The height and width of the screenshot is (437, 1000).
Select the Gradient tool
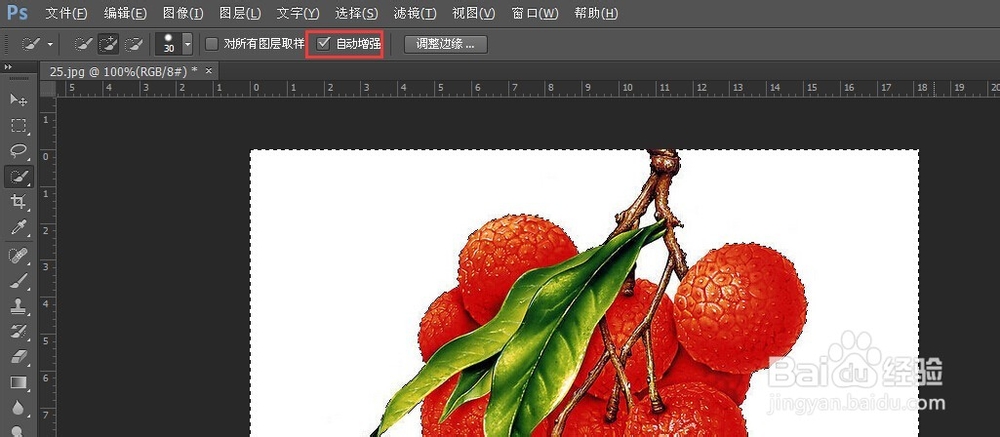tap(18, 382)
